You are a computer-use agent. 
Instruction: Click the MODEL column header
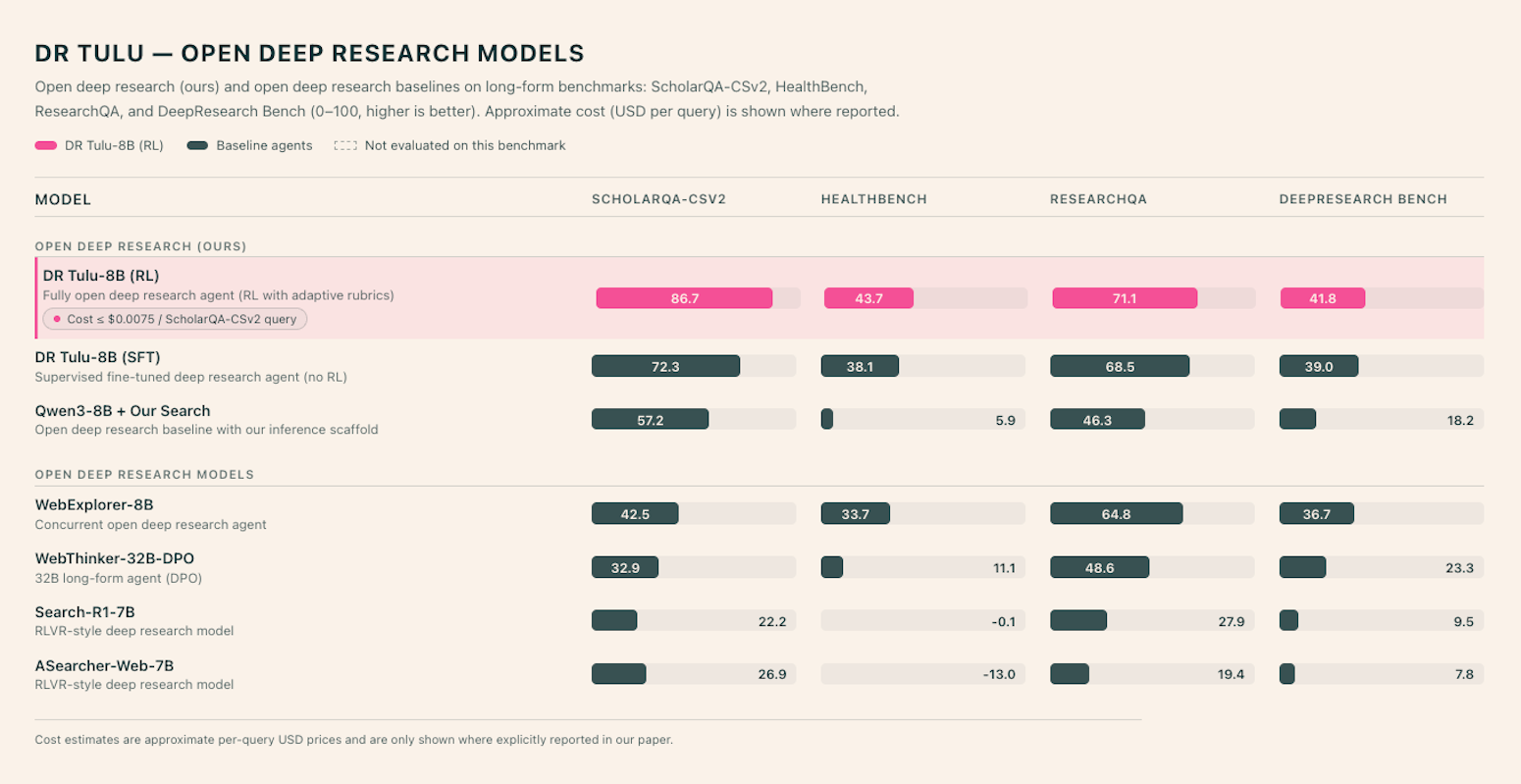(63, 199)
